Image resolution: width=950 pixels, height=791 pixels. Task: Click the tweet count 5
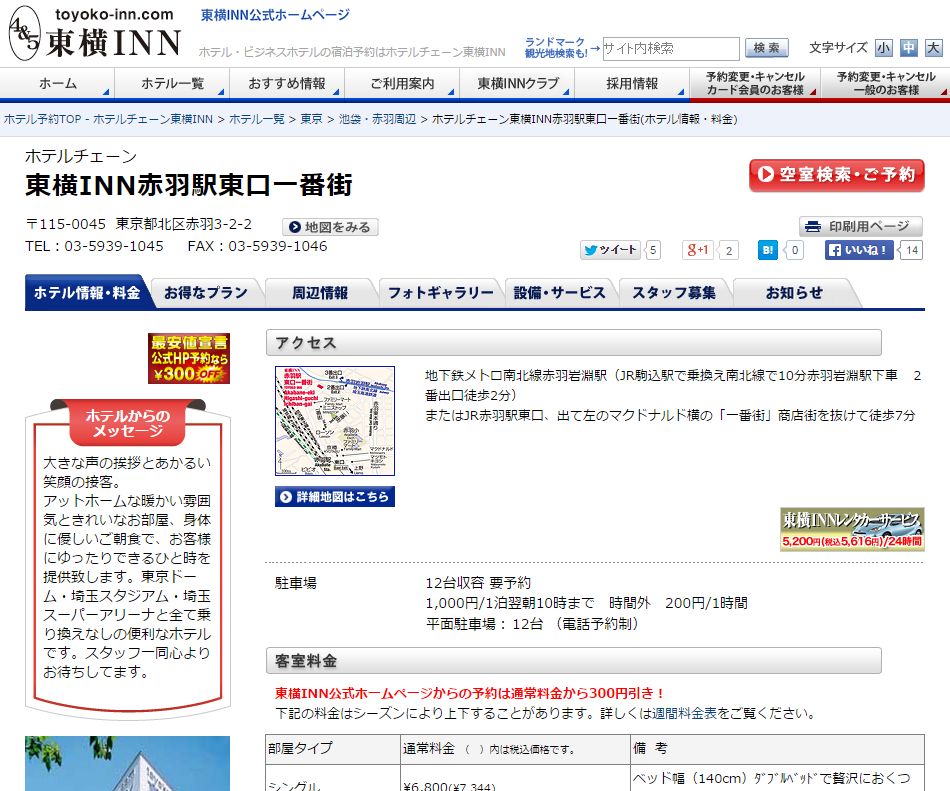(653, 250)
